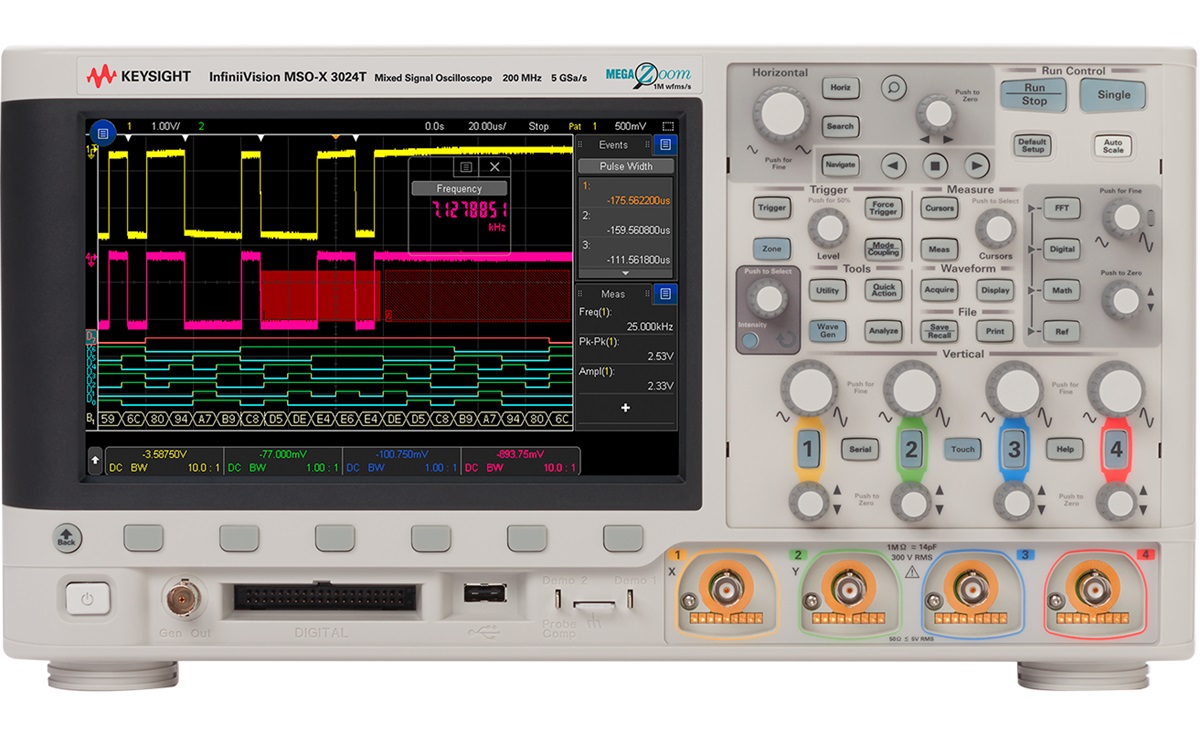
Task: Close the Frequency counter popup
Action: click(494, 167)
